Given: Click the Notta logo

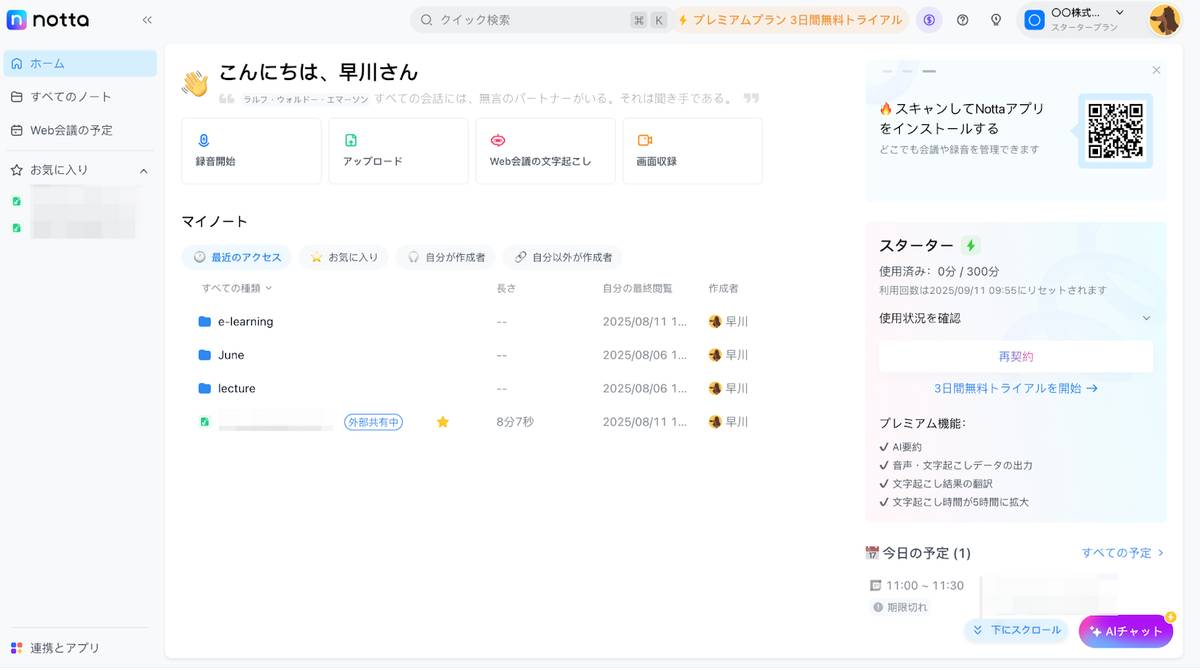Looking at the screenshot, I should [47, 19].
